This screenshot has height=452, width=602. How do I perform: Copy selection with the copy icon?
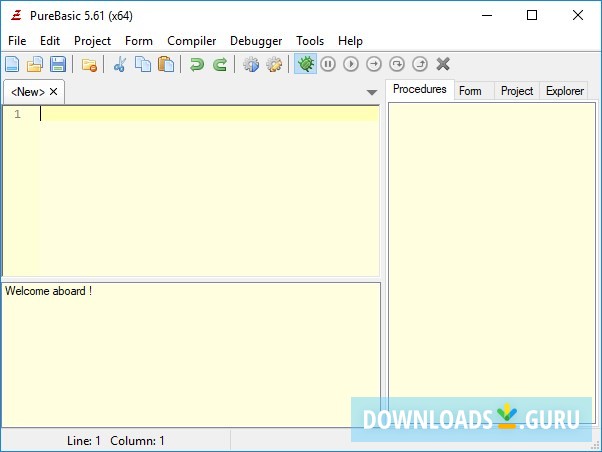(143, 64)
